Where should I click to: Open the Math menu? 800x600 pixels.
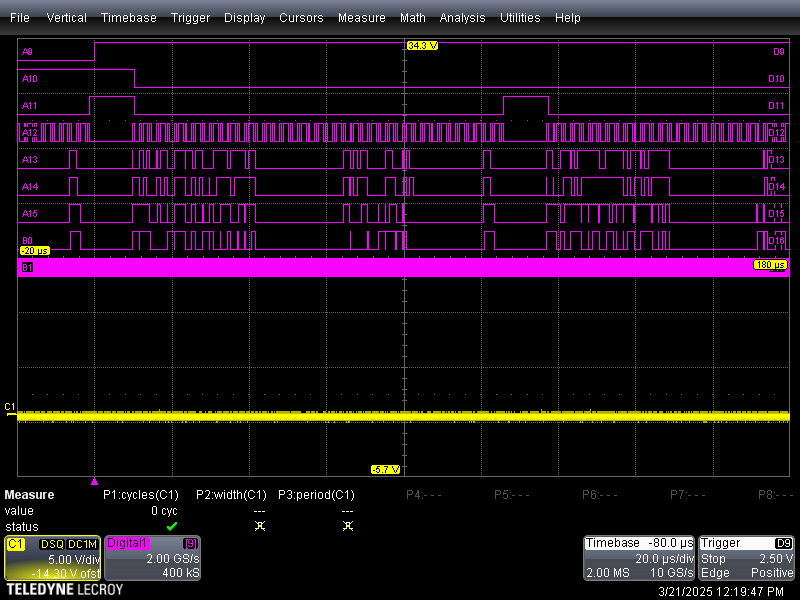(412, 17)
